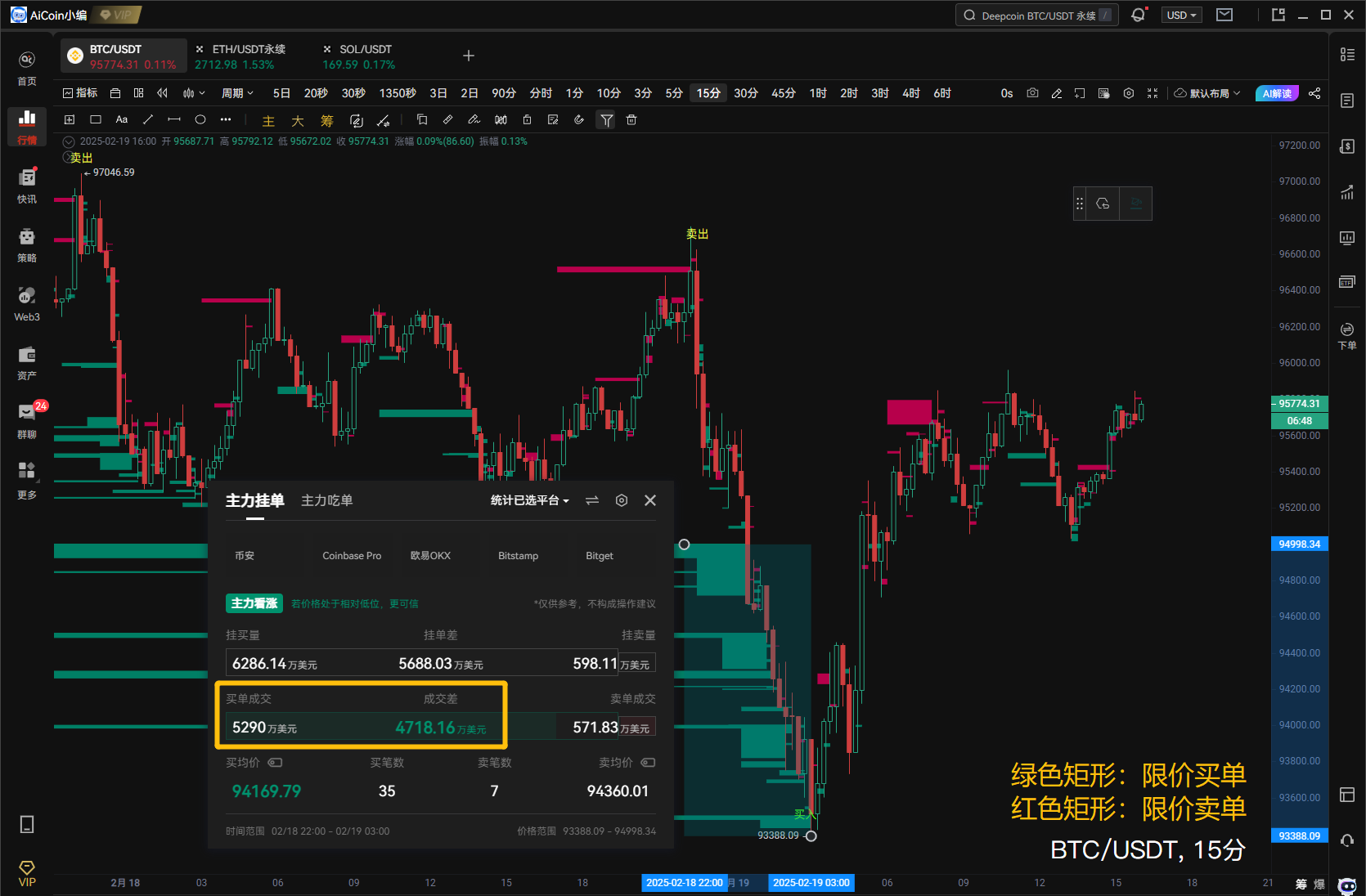Select the ellipse drawing tool
1366x896 pixels.
click(200, 119)
